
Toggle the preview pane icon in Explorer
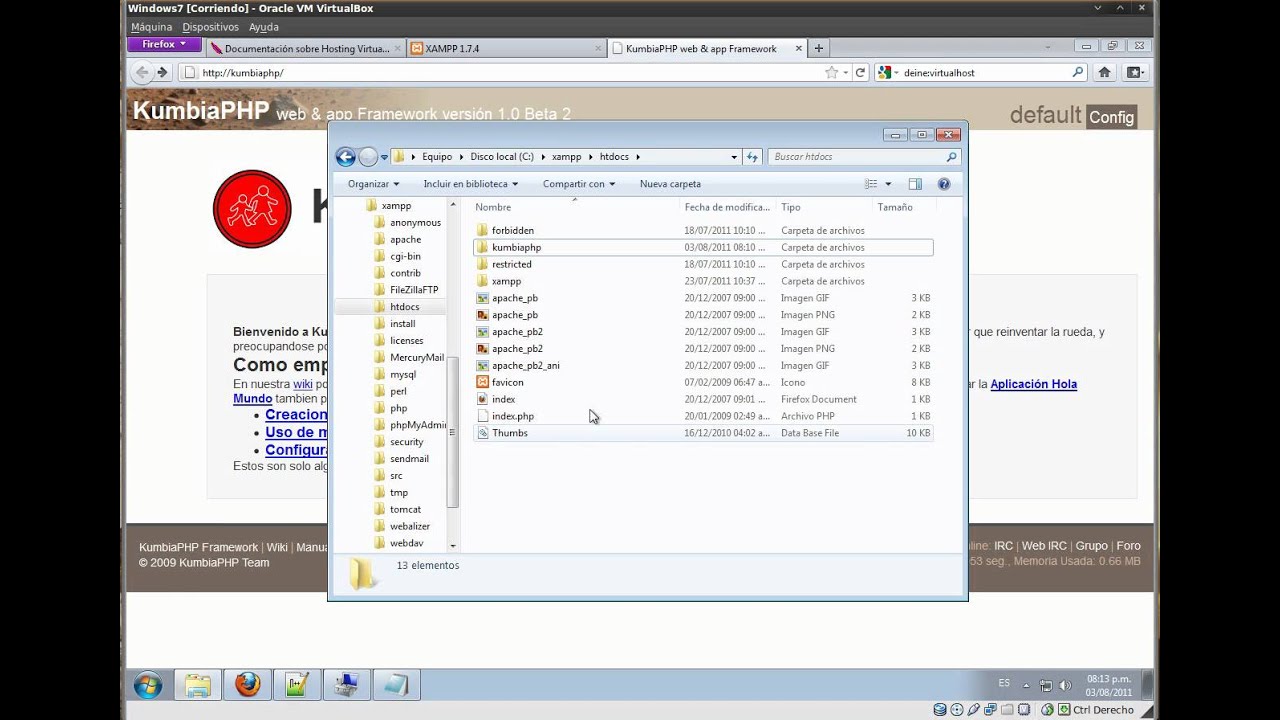915,184
